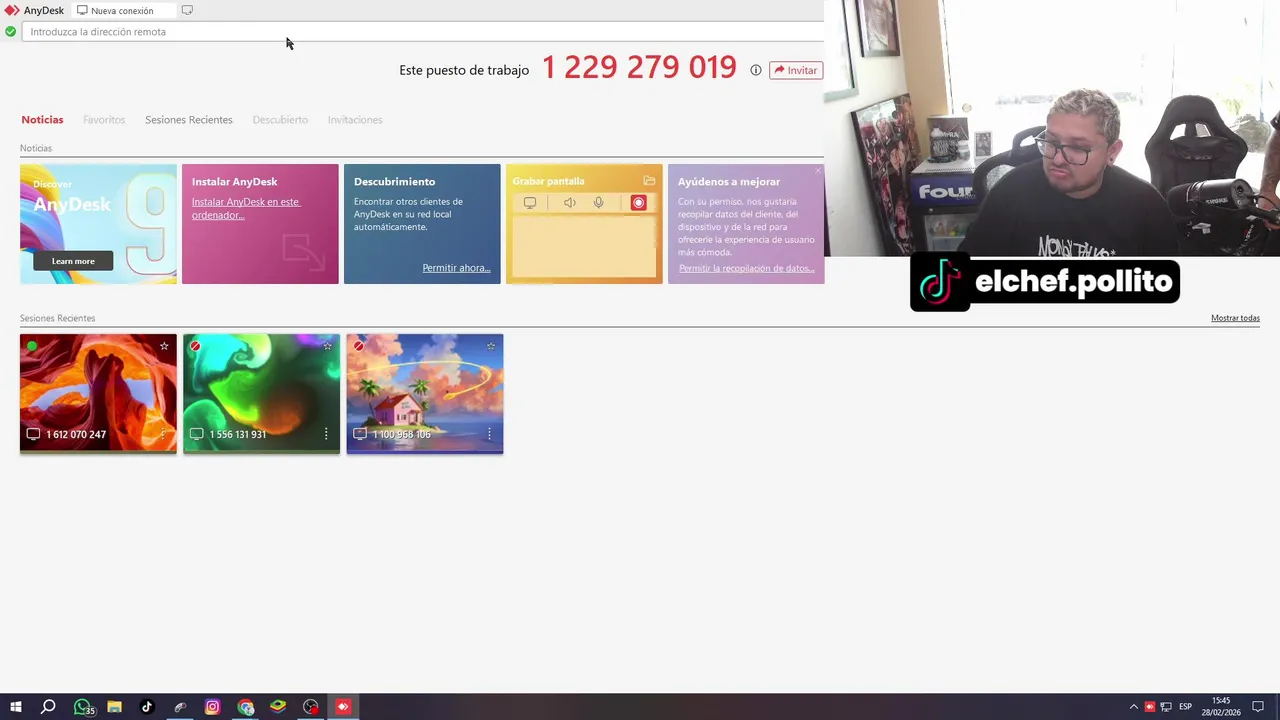The width and height of the screenshot is (1280, 720).
Task: Open the Instalar AnyDesk en este ordenador link
Action: [x=246, y=208]
